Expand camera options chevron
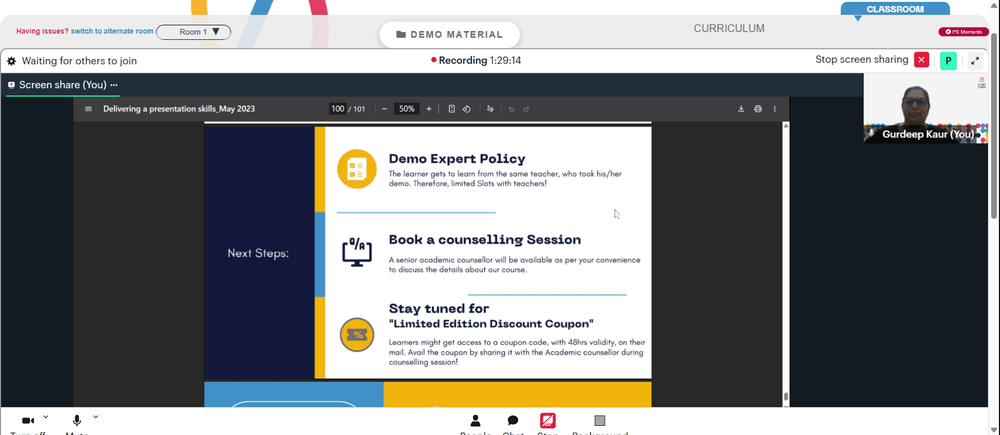 click(x=46, y=417)
